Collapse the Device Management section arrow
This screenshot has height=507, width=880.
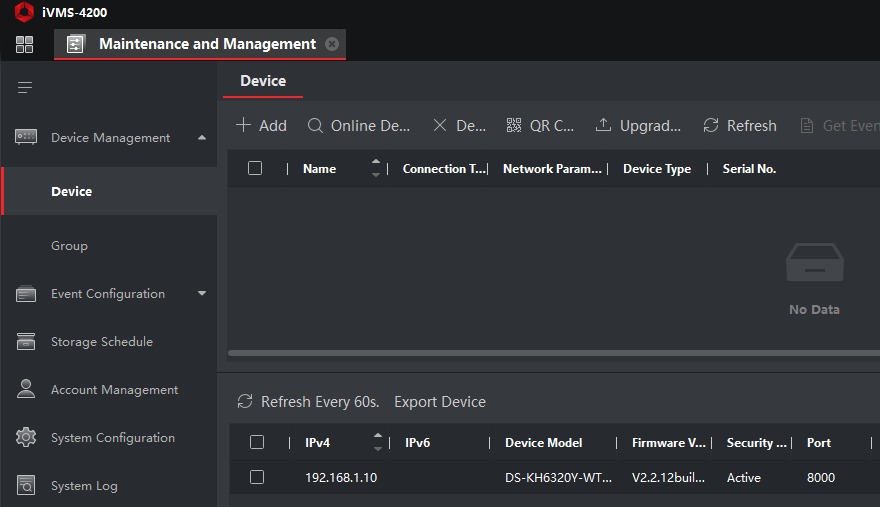pos(202,138)
